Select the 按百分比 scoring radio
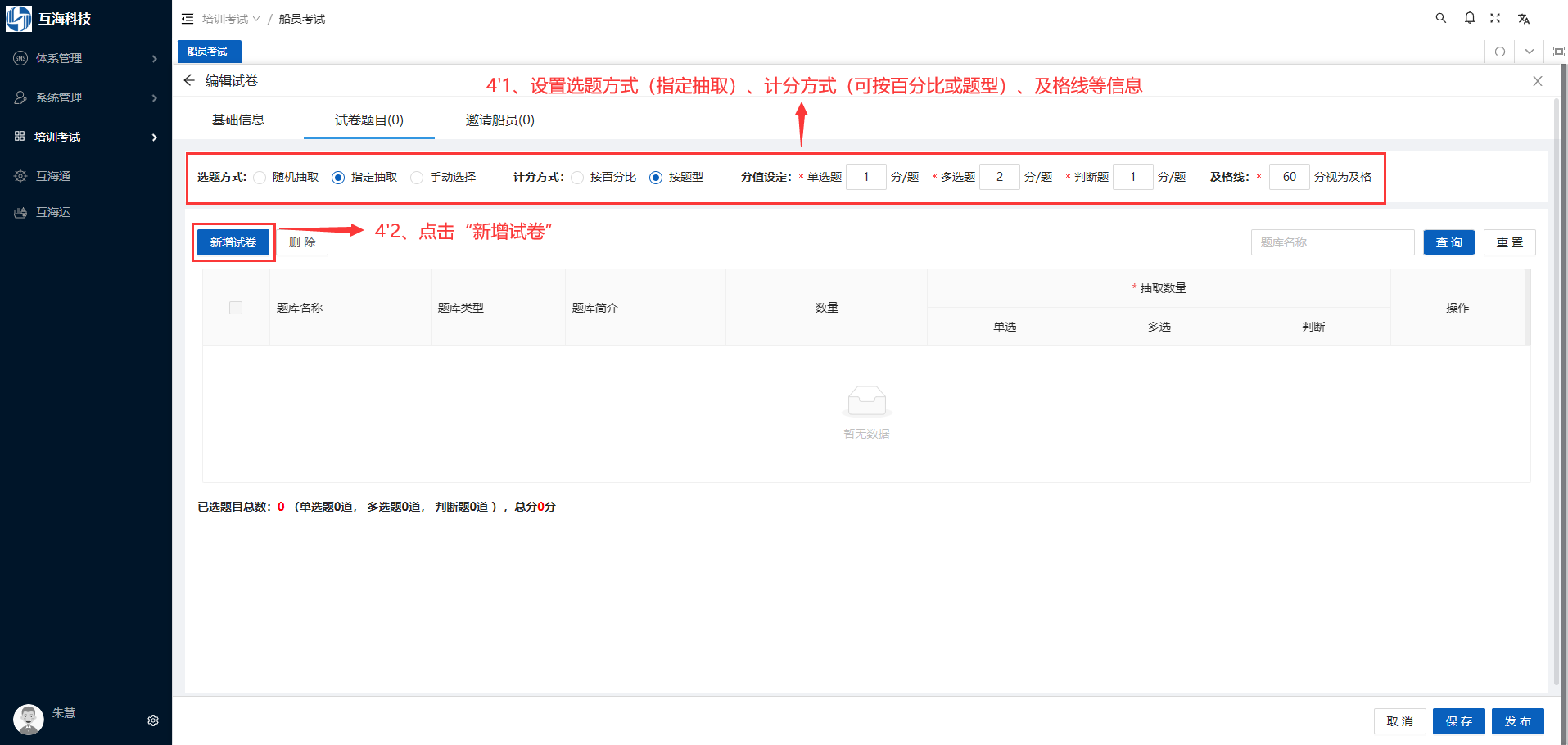 [577, 178]
